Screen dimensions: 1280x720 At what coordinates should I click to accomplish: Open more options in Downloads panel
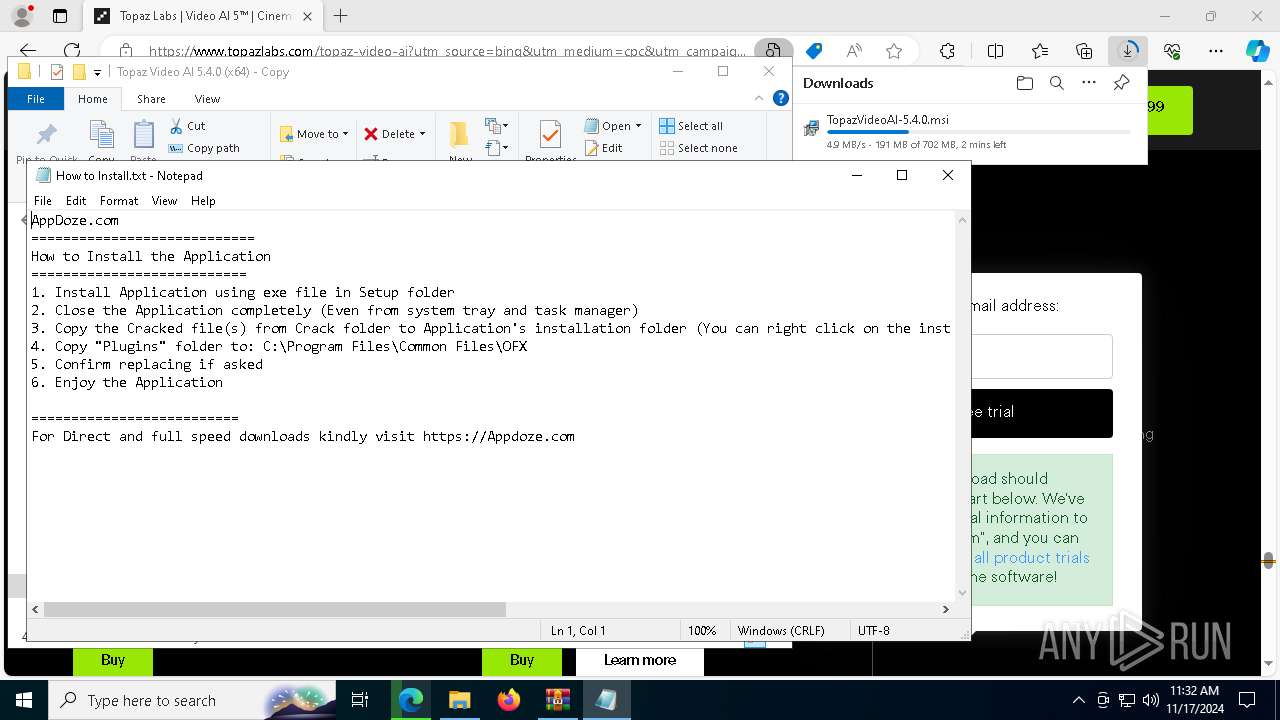point(1089,83)
